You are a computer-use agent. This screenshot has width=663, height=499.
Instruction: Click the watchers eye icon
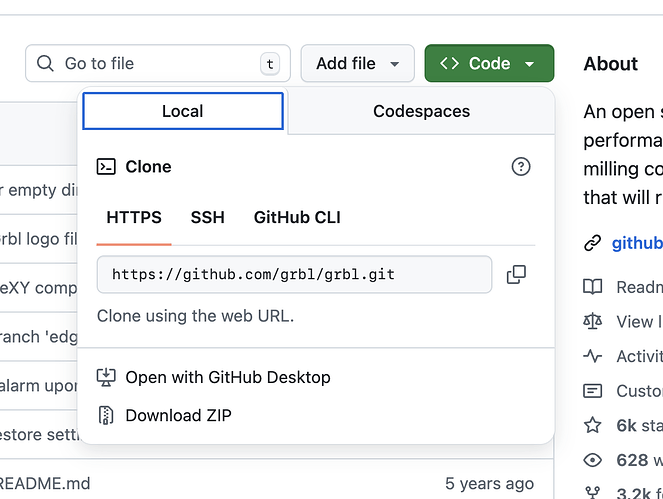click(593, 460)
